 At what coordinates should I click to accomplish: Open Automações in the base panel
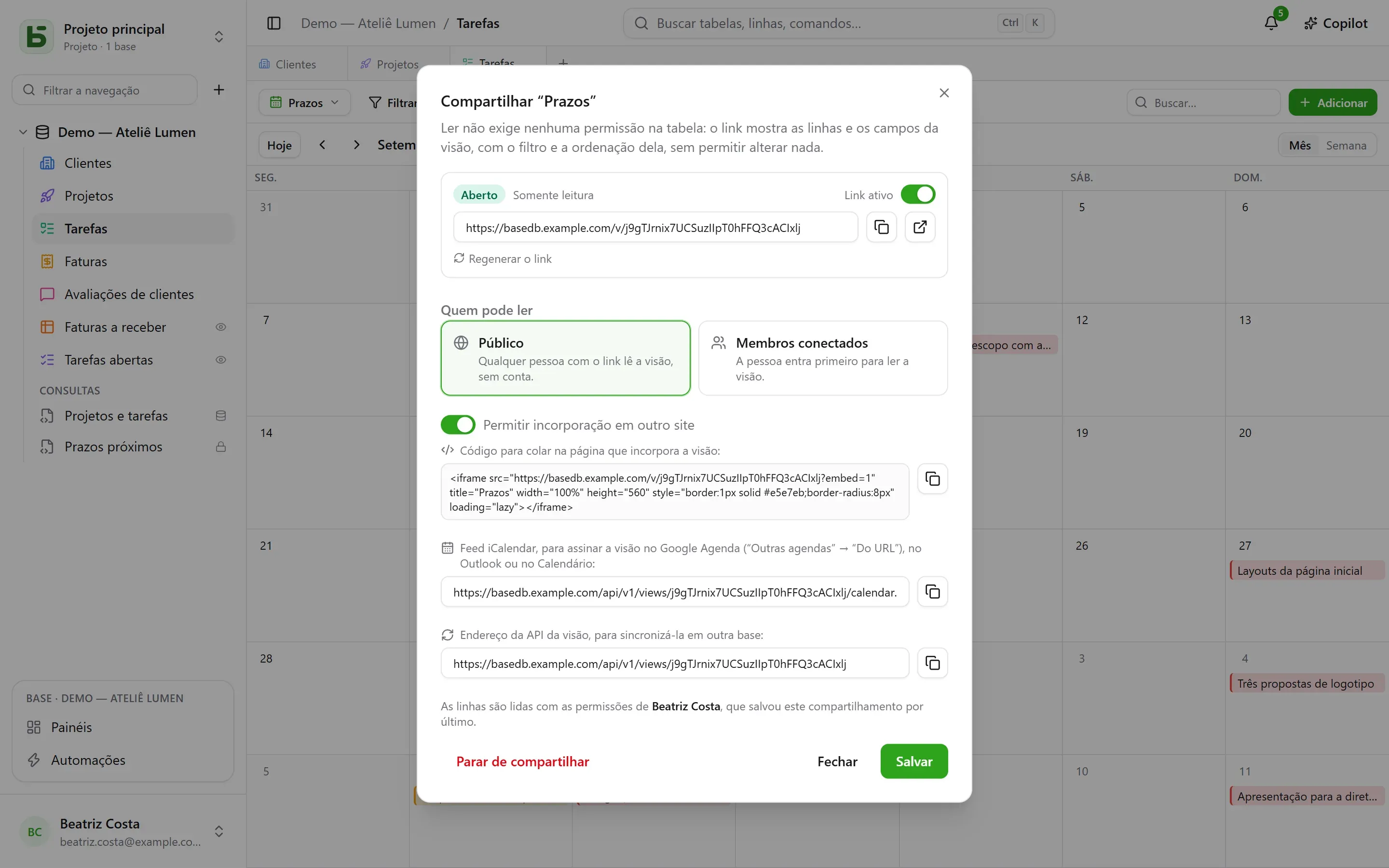click(123, 759)
